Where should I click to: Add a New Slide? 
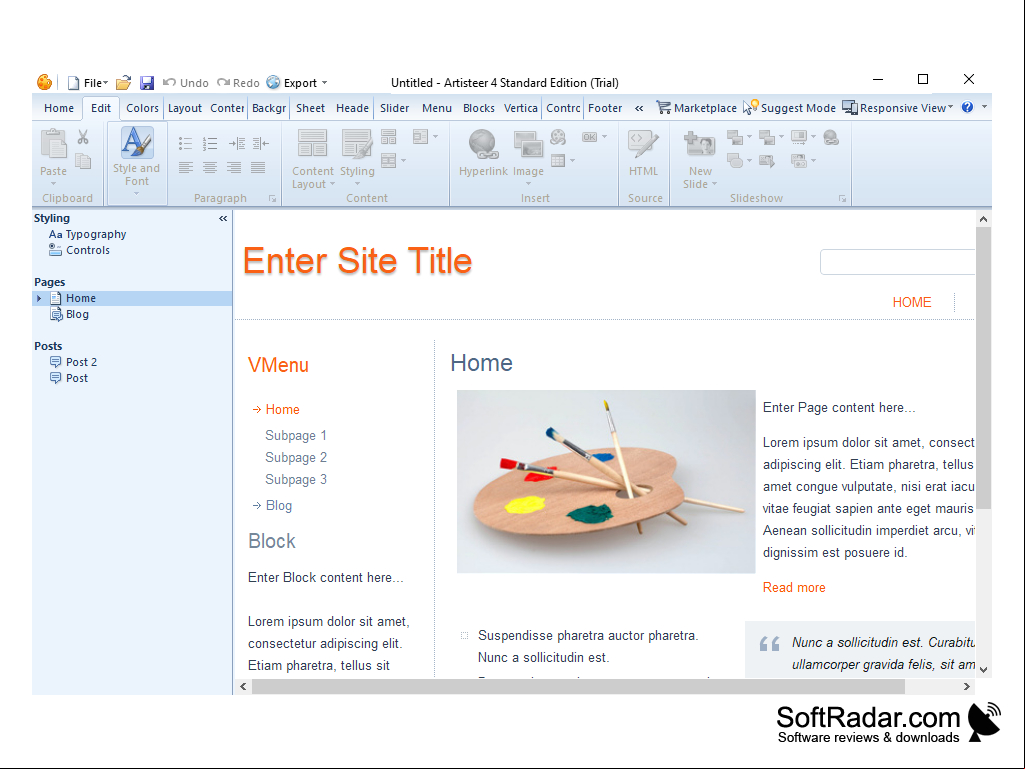click(x=699, y=159)
